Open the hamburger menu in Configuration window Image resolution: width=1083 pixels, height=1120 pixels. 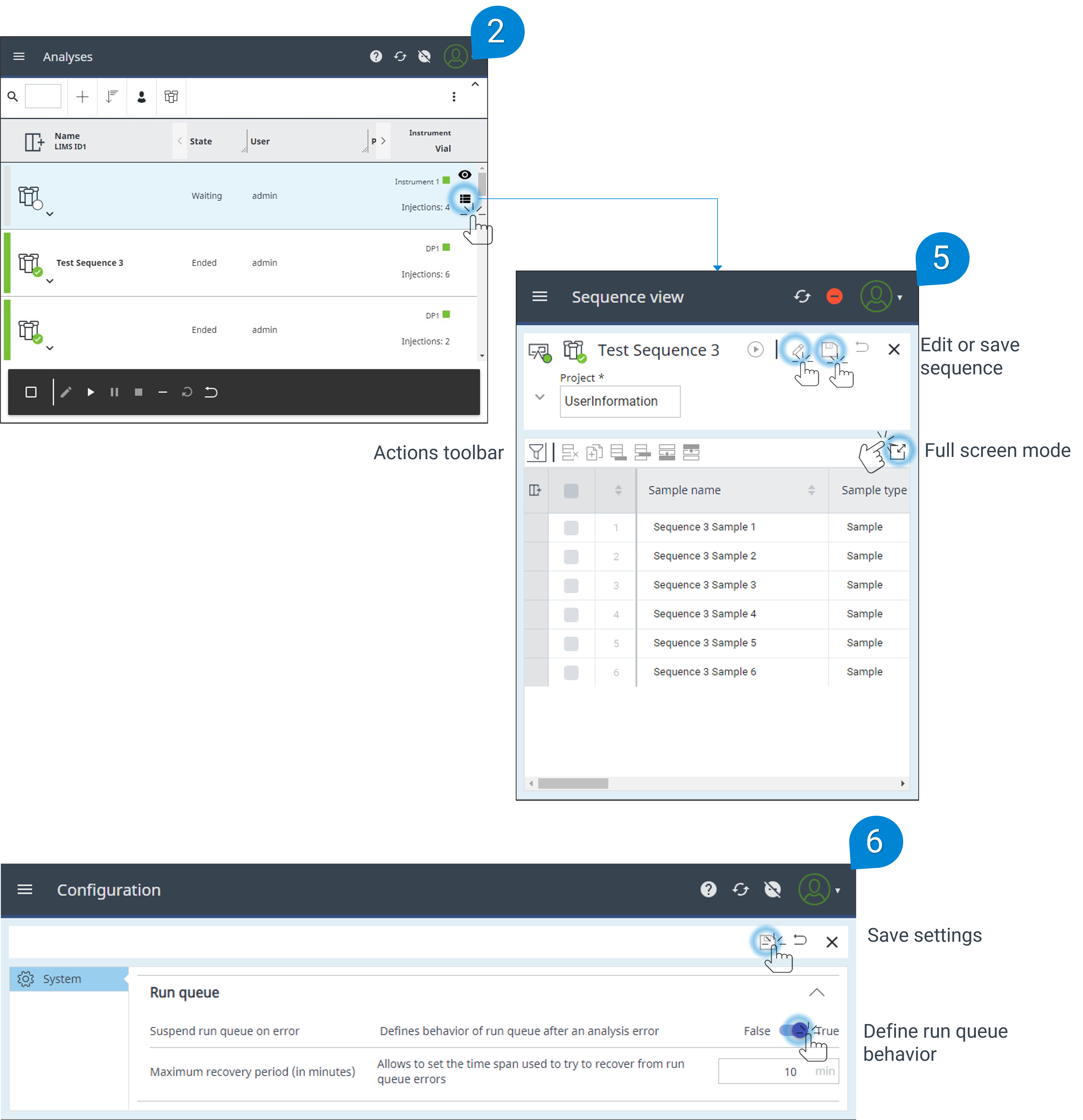pyautogui.click(x=25, y=890)
